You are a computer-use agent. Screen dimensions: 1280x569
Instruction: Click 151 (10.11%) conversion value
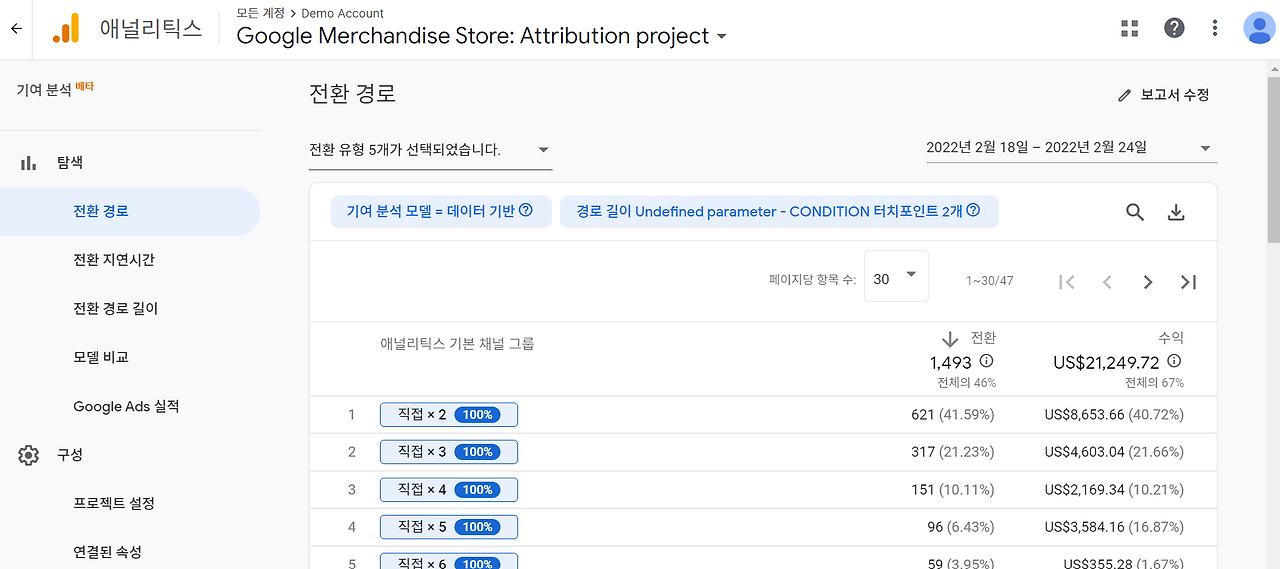pyautogui.click(x=953, y=490)
